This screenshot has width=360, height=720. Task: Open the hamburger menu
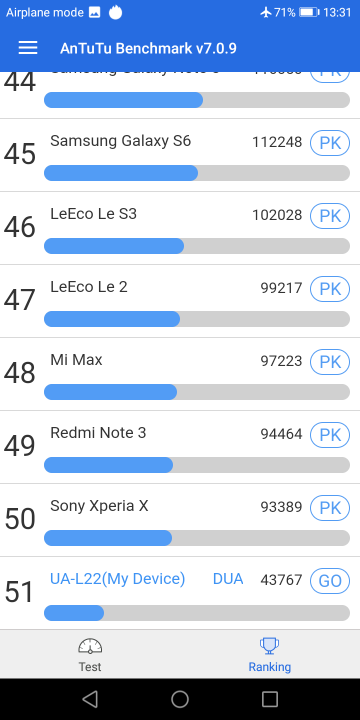point(28,48)
